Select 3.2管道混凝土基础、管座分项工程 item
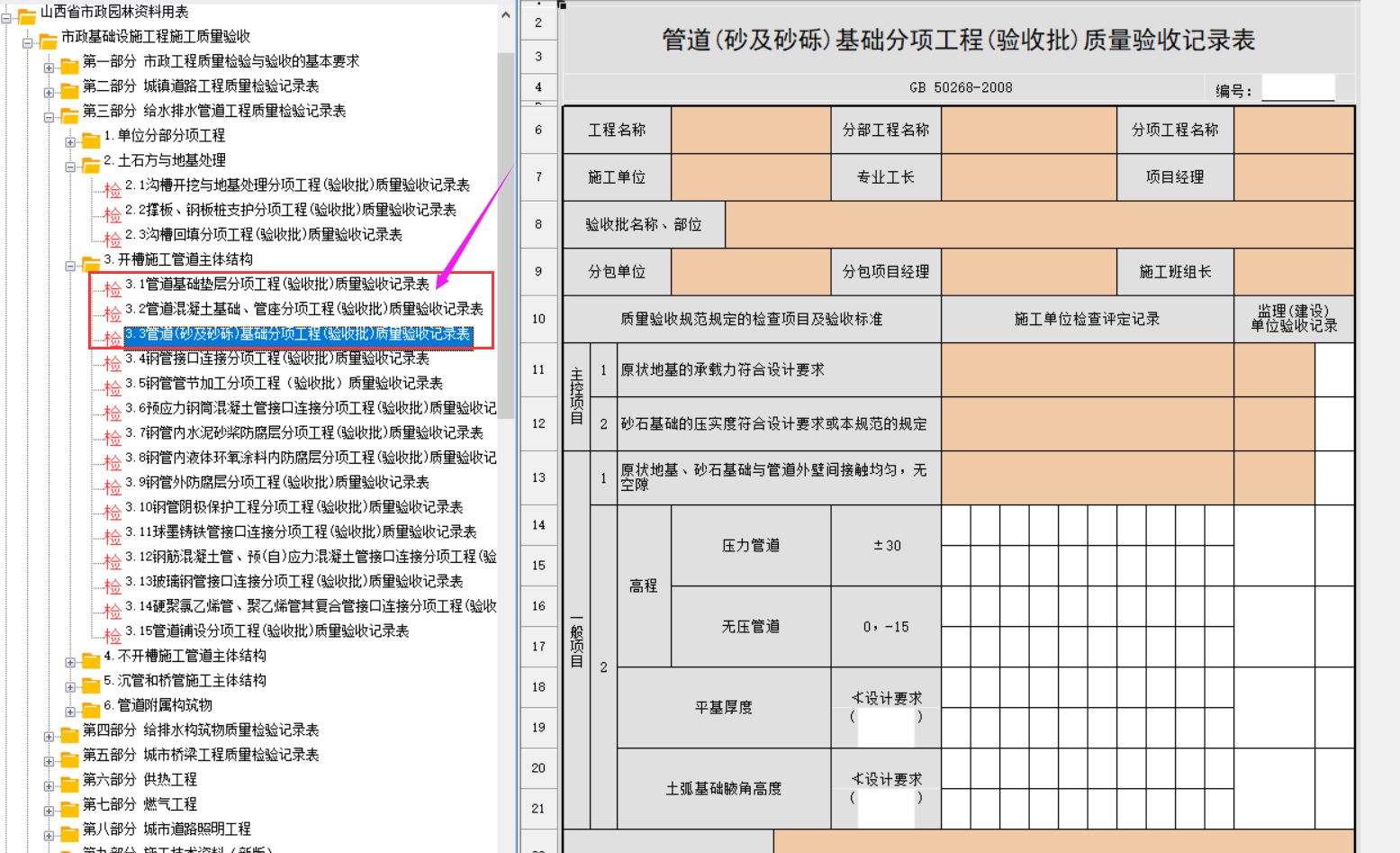 click(304, 309)
